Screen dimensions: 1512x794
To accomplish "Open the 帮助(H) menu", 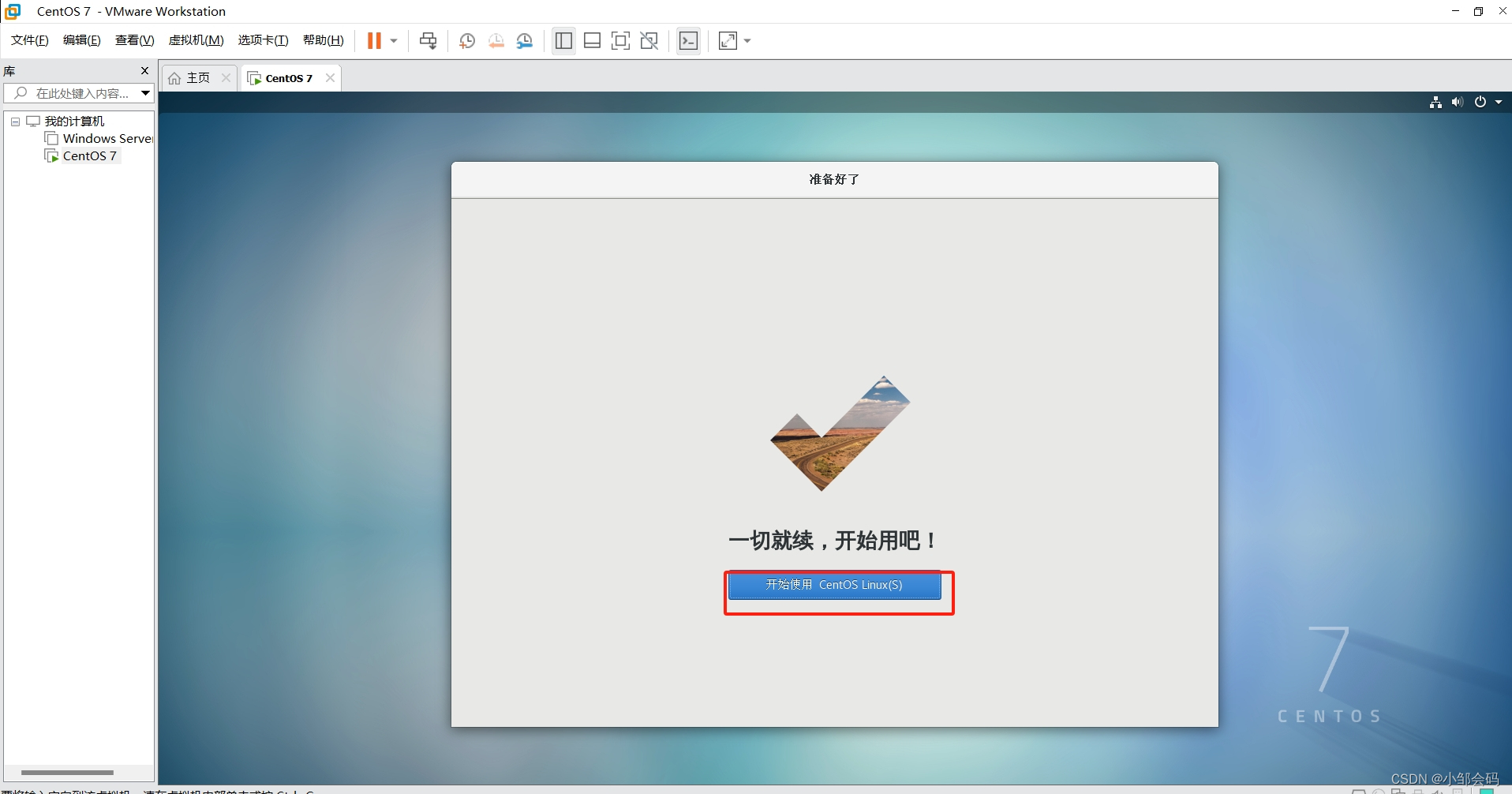I will coord(323,40).
